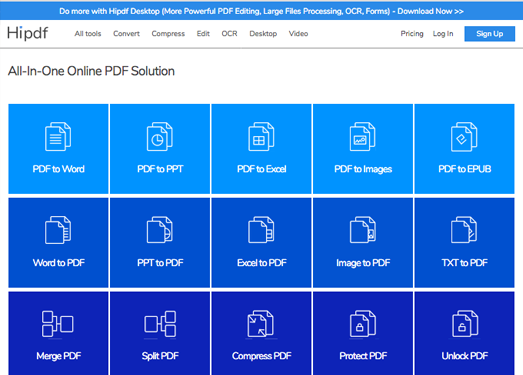The width and height of the screenshot is (523, 375).
Task: Go to Hipdf home via logo
Action: pyautogui.click(x=27, y=33)
